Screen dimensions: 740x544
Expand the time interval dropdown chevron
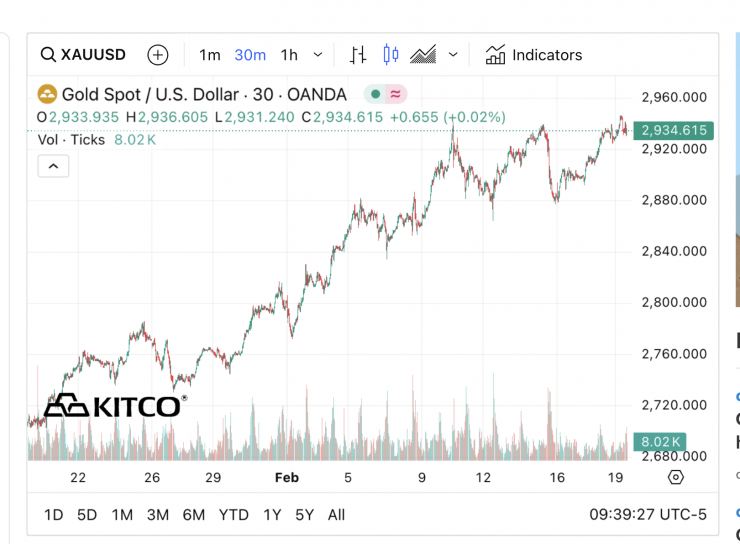pyautogui.click(x=318, y=55)
